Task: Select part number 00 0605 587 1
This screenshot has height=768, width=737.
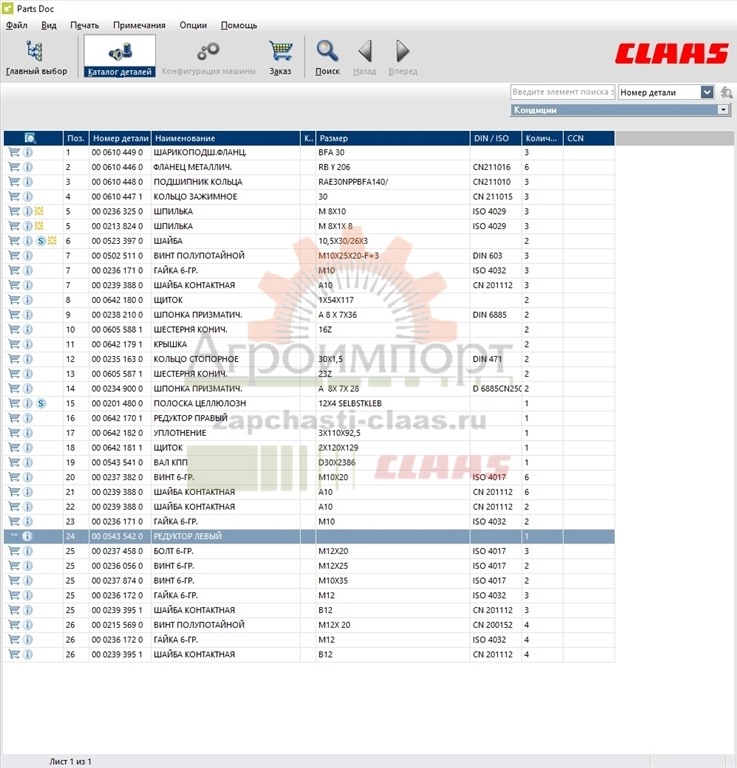Action: click(117, 374)
